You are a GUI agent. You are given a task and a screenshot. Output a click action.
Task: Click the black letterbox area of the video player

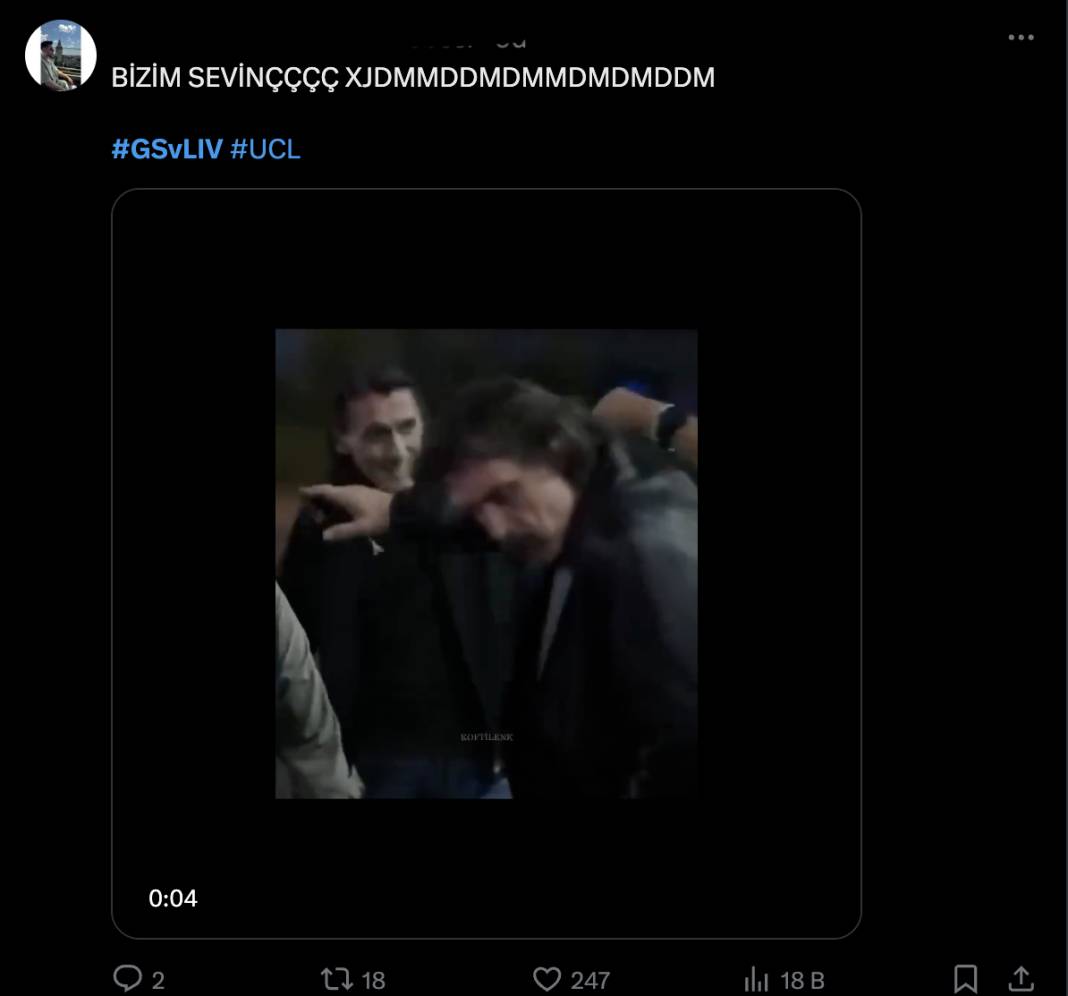click(x=190, y=560)
